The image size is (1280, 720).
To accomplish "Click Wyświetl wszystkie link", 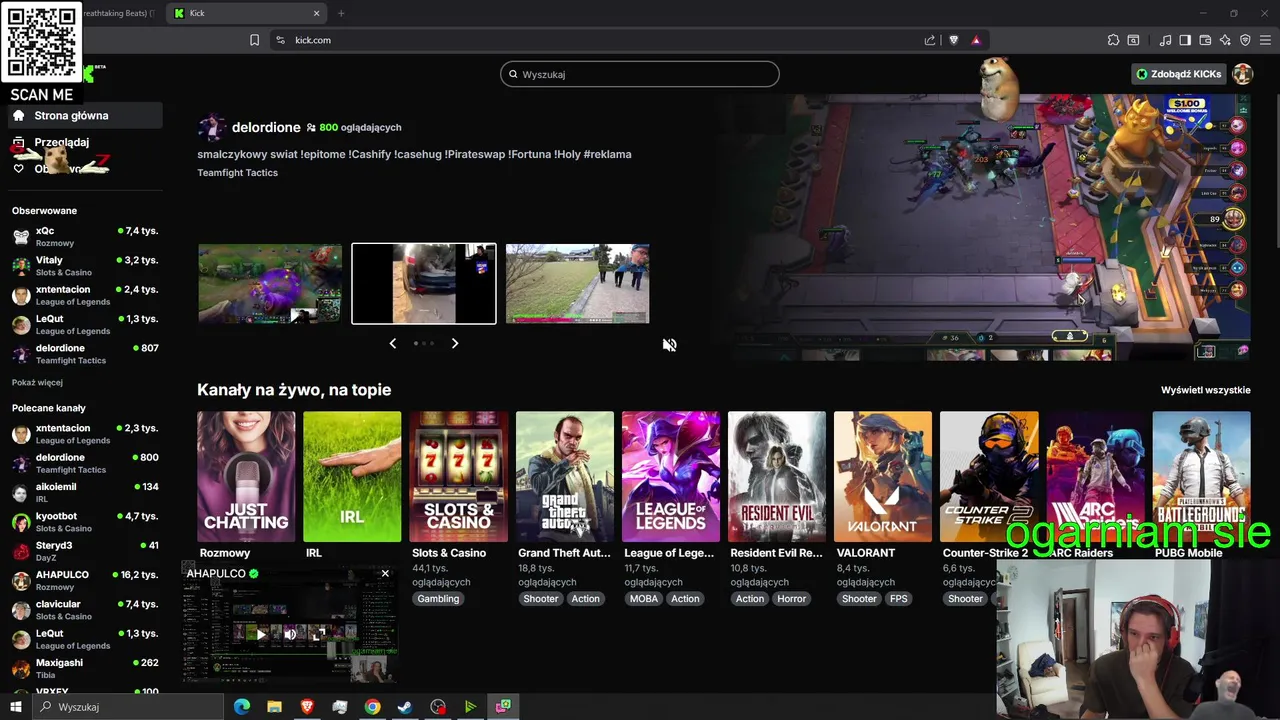I will pos(1205,390).
